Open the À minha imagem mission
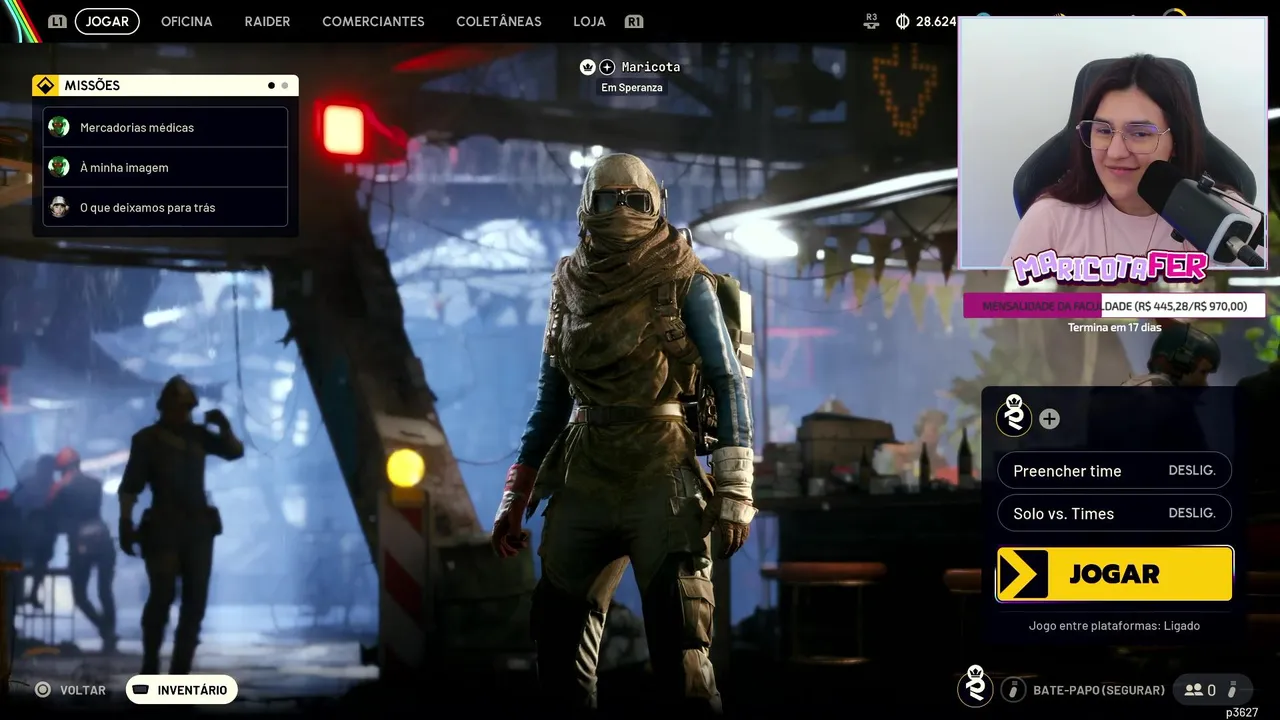Viewport: 1280px width, 720px height. (166, 167)
